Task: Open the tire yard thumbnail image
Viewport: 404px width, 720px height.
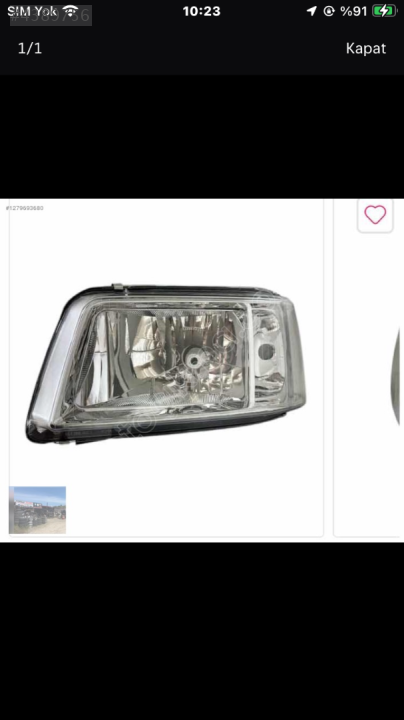Action: click(38, 510)
